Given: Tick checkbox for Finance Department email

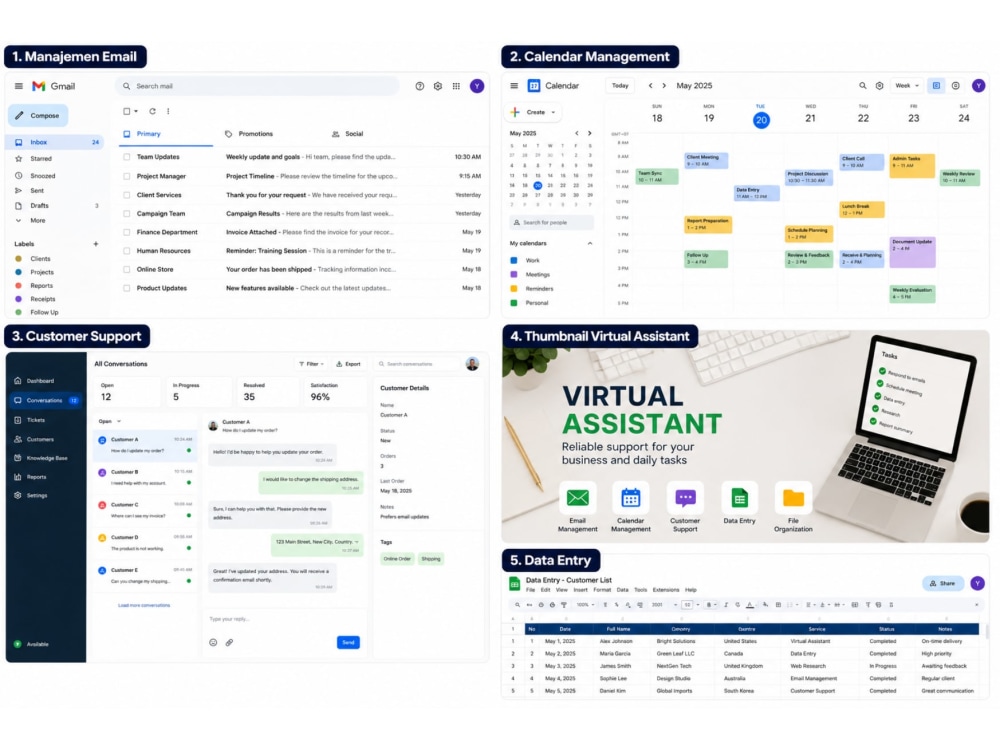Looking at the screenshot, I should pyautogui.click(x=126, y=232).
